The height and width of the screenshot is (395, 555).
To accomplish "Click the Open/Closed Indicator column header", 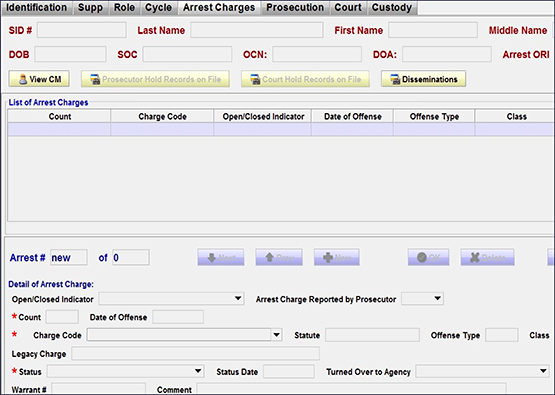I will pyautogui.click(x=262, y=116).
